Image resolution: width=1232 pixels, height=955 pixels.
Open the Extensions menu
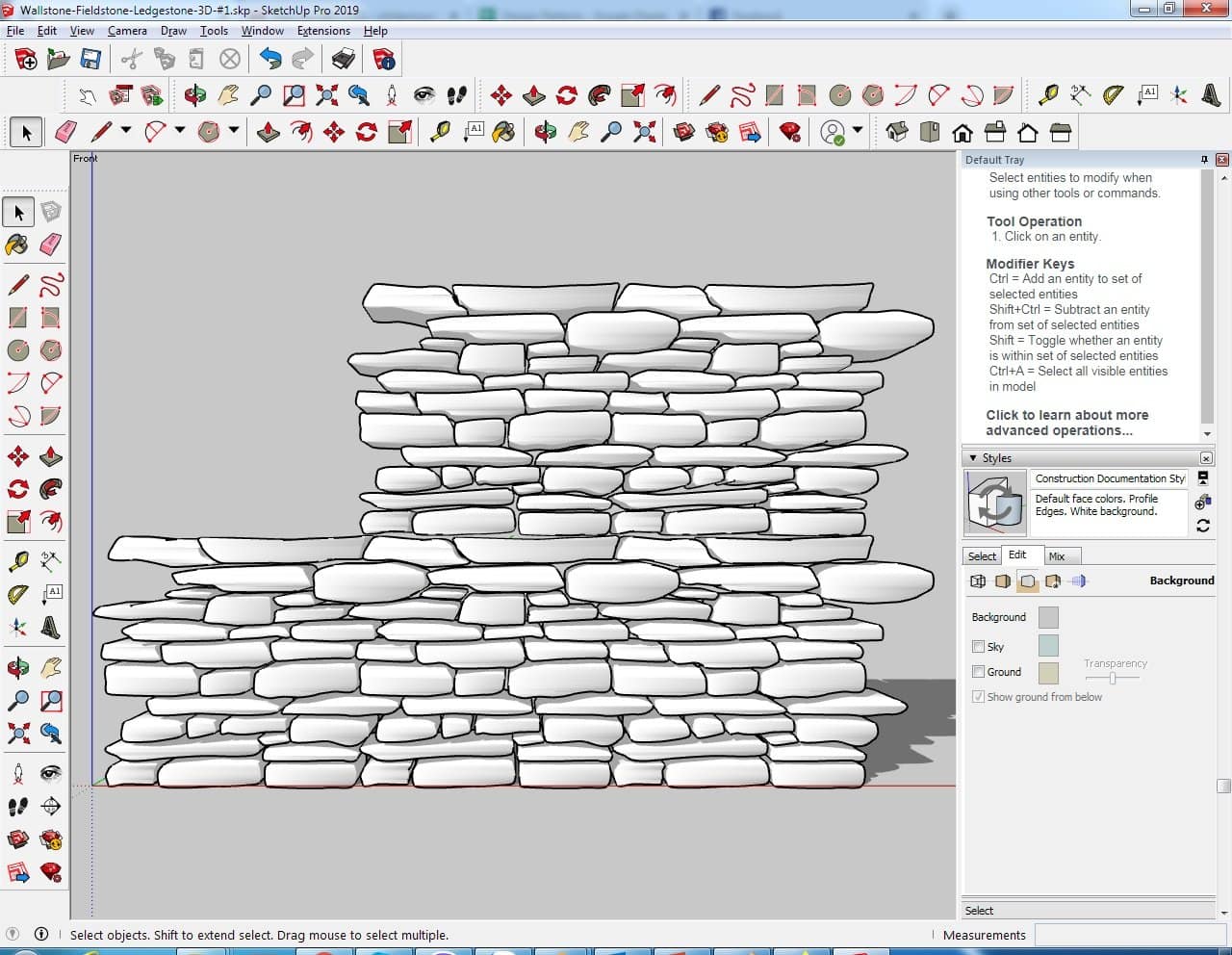[323, 31]
